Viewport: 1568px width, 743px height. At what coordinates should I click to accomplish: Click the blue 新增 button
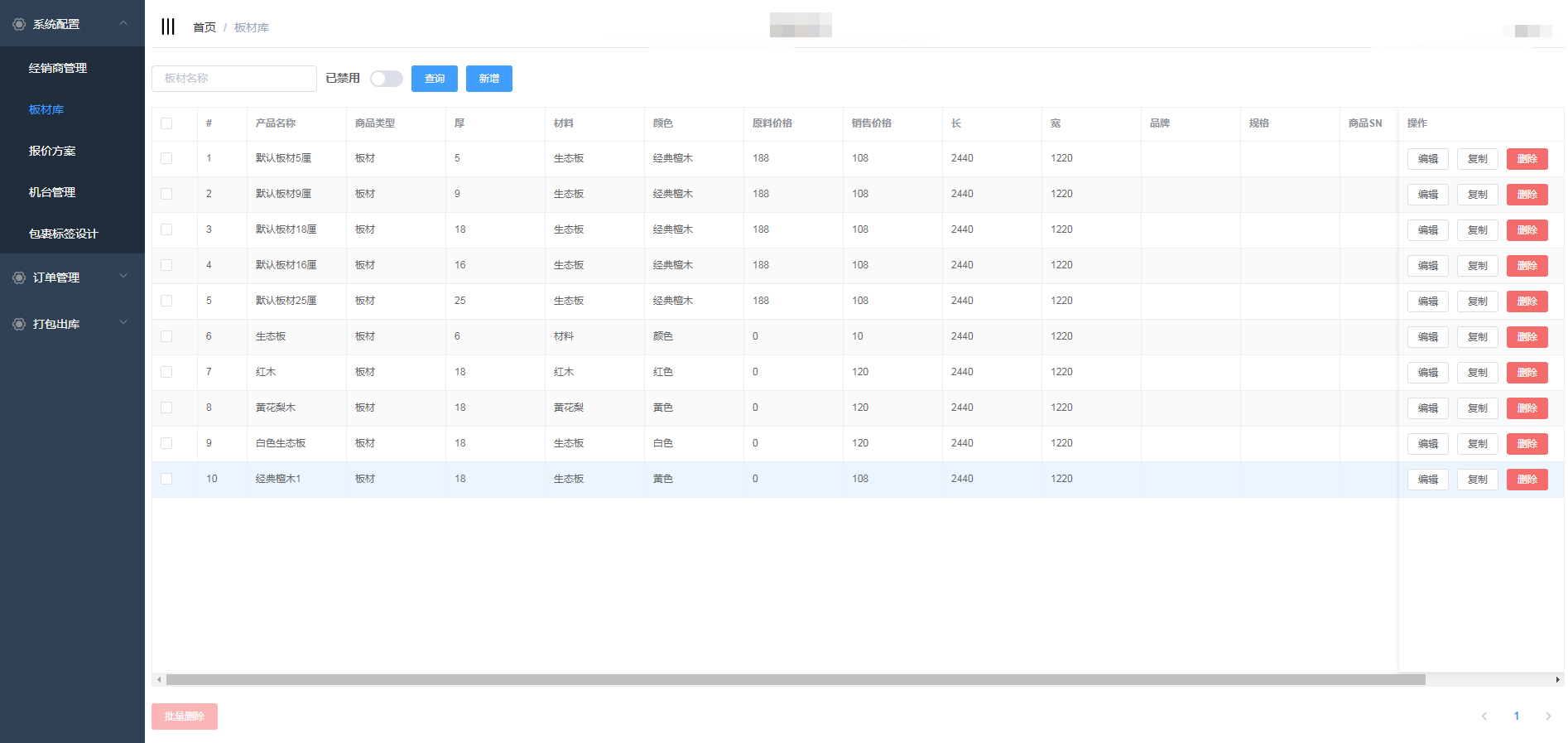coord(488,79)
